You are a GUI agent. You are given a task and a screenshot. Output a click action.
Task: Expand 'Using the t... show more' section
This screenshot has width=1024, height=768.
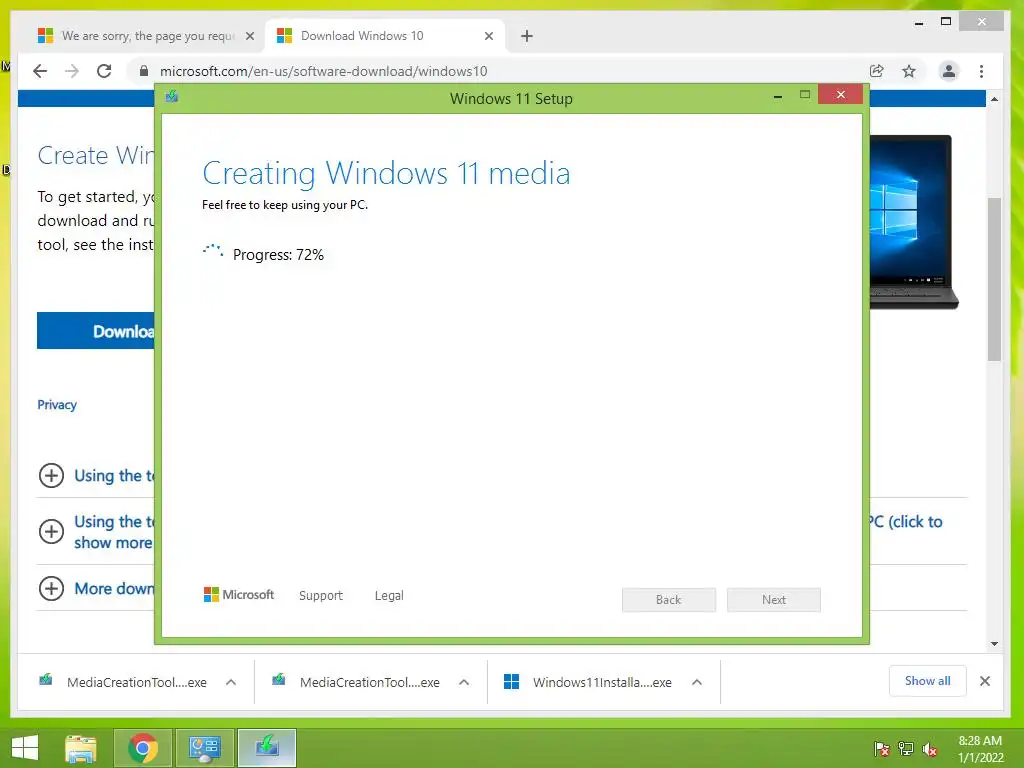52,531
